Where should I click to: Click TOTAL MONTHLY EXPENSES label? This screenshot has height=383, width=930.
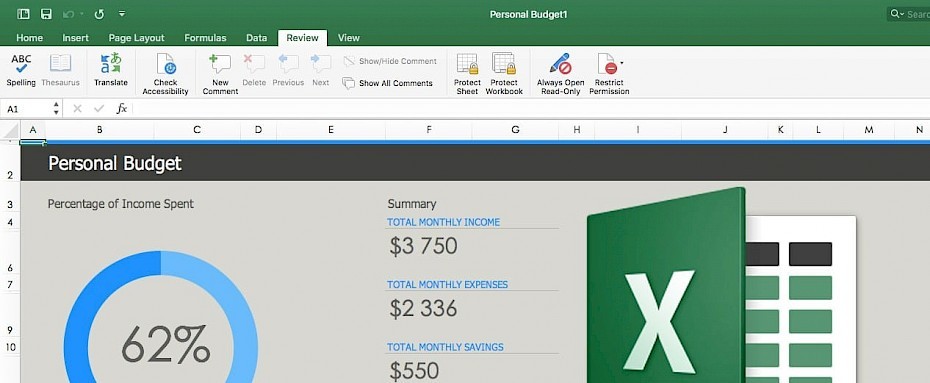coord(447,285)
